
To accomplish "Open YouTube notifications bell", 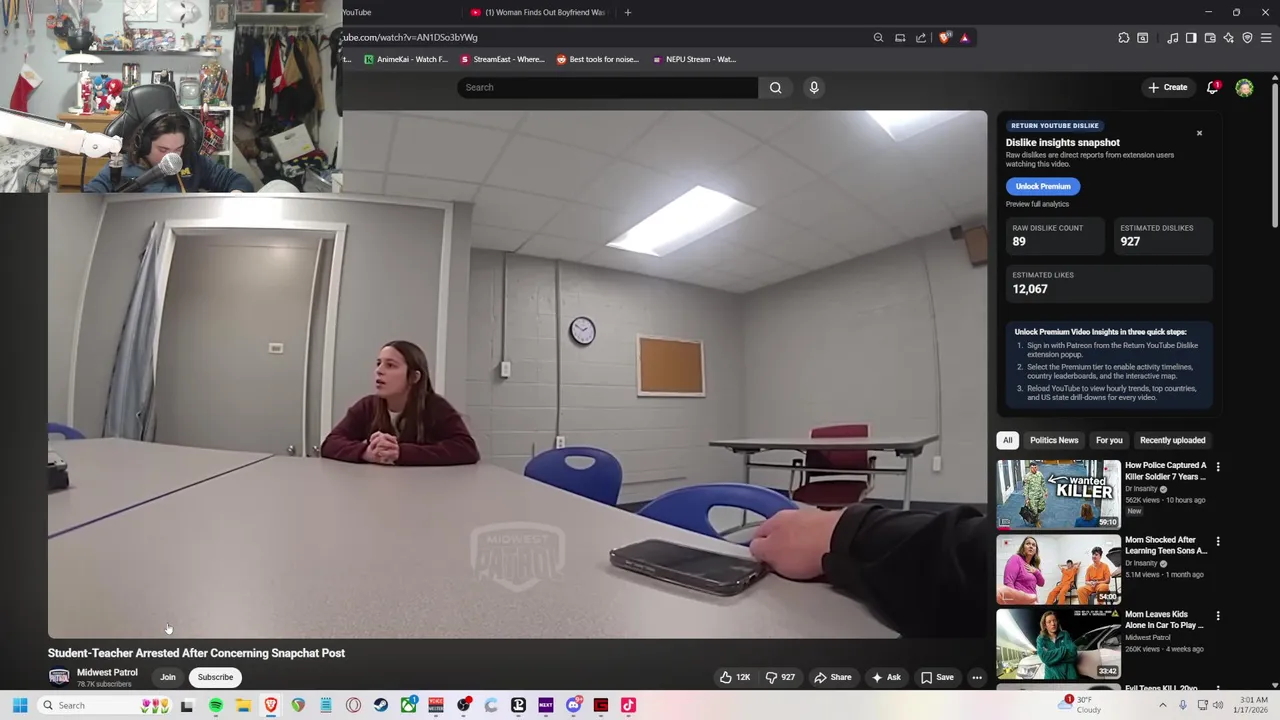I will click(1213, 87).
